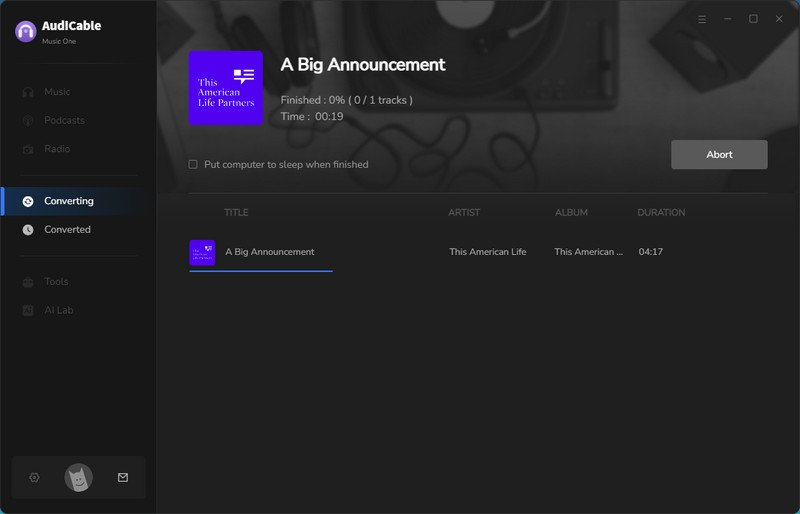Click the clock icon beside Converted
Screen dimensions: 800x514
pos(28,230)
